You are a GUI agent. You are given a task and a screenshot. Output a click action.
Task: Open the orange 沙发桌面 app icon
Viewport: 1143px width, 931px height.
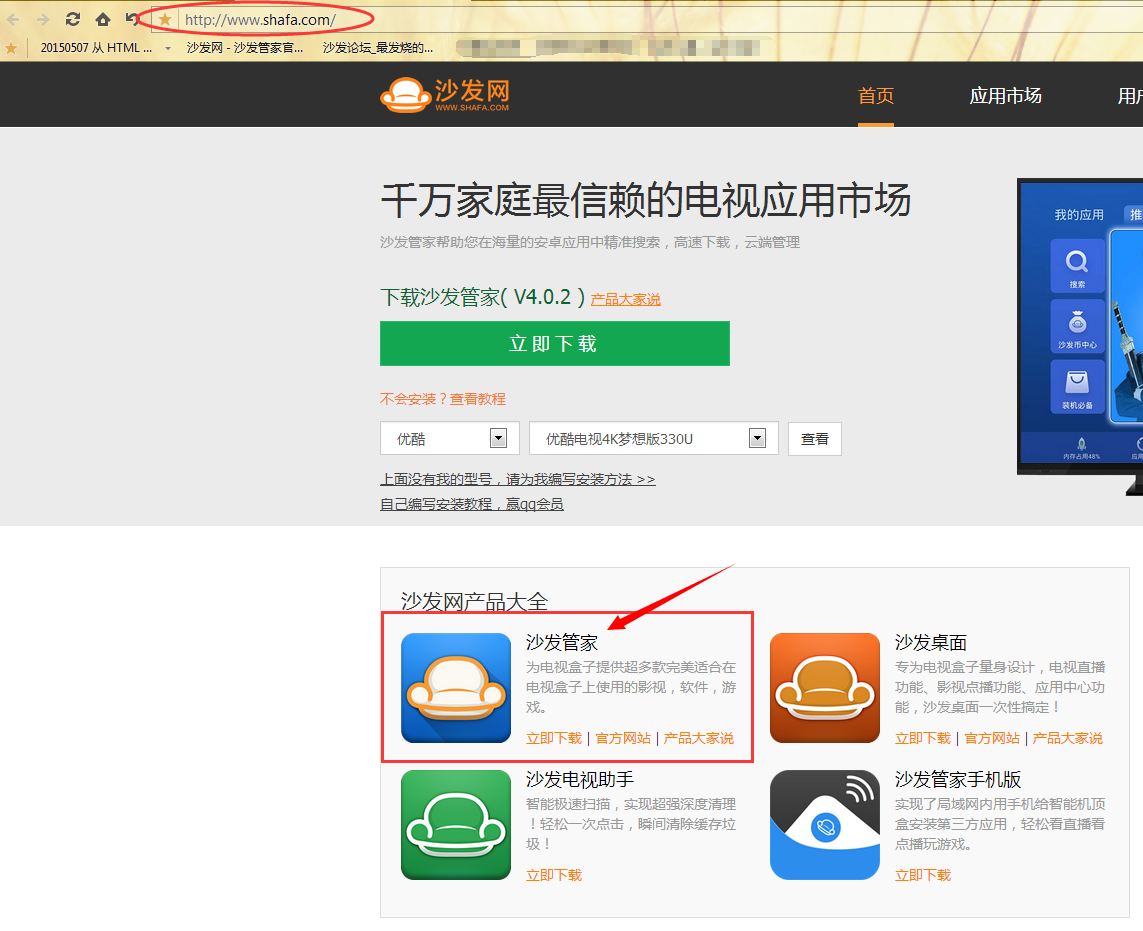[x=824, y=687]
